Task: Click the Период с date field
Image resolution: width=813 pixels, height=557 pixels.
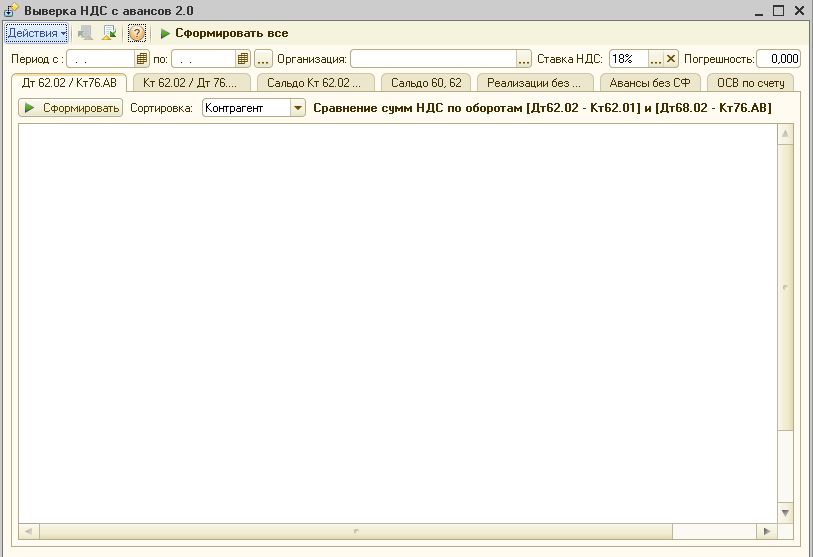Action: 101,59
